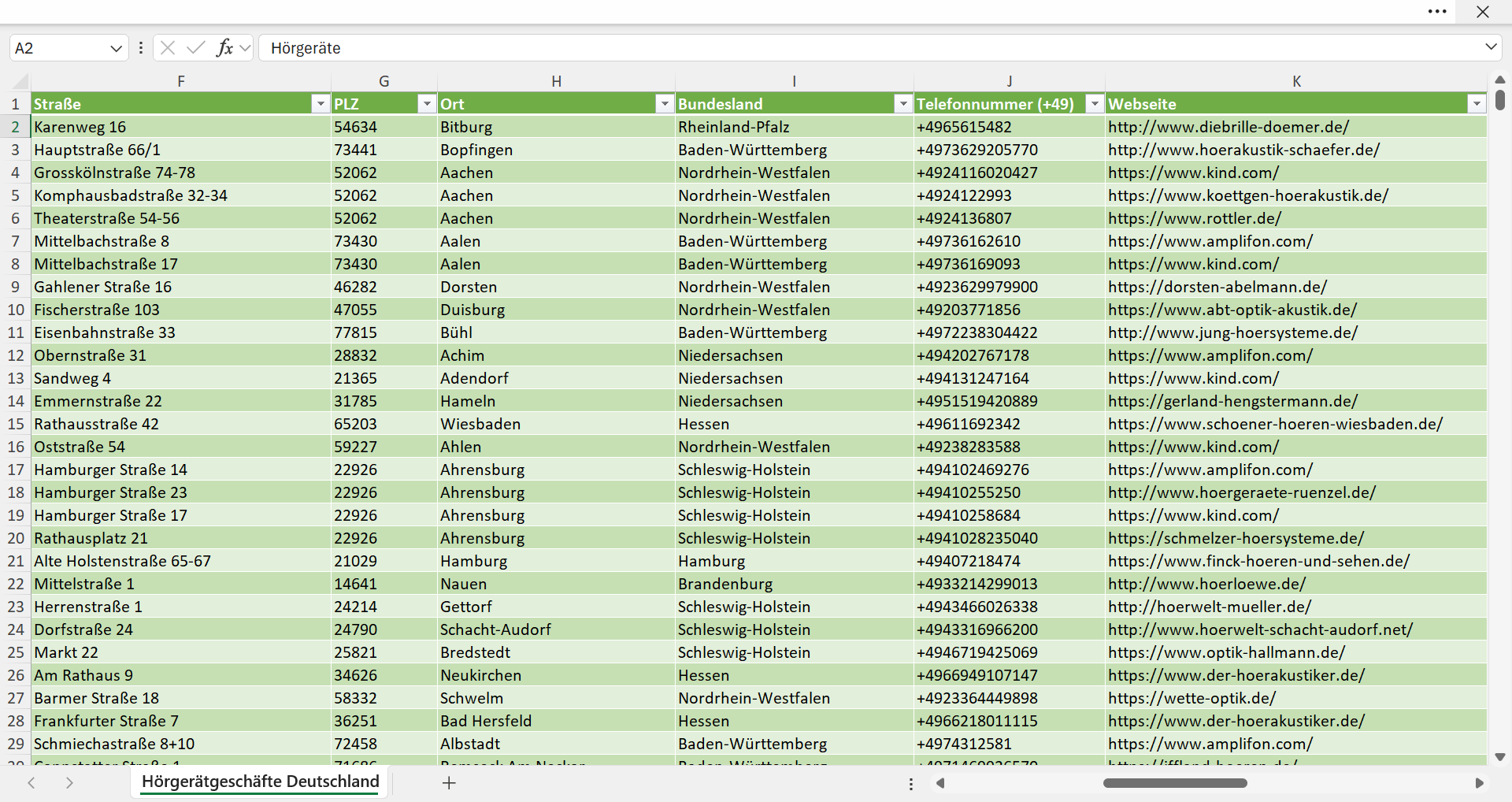Click horizontal scrollbar left arrow
1512x802 pixels.
(x=939, y=783)
